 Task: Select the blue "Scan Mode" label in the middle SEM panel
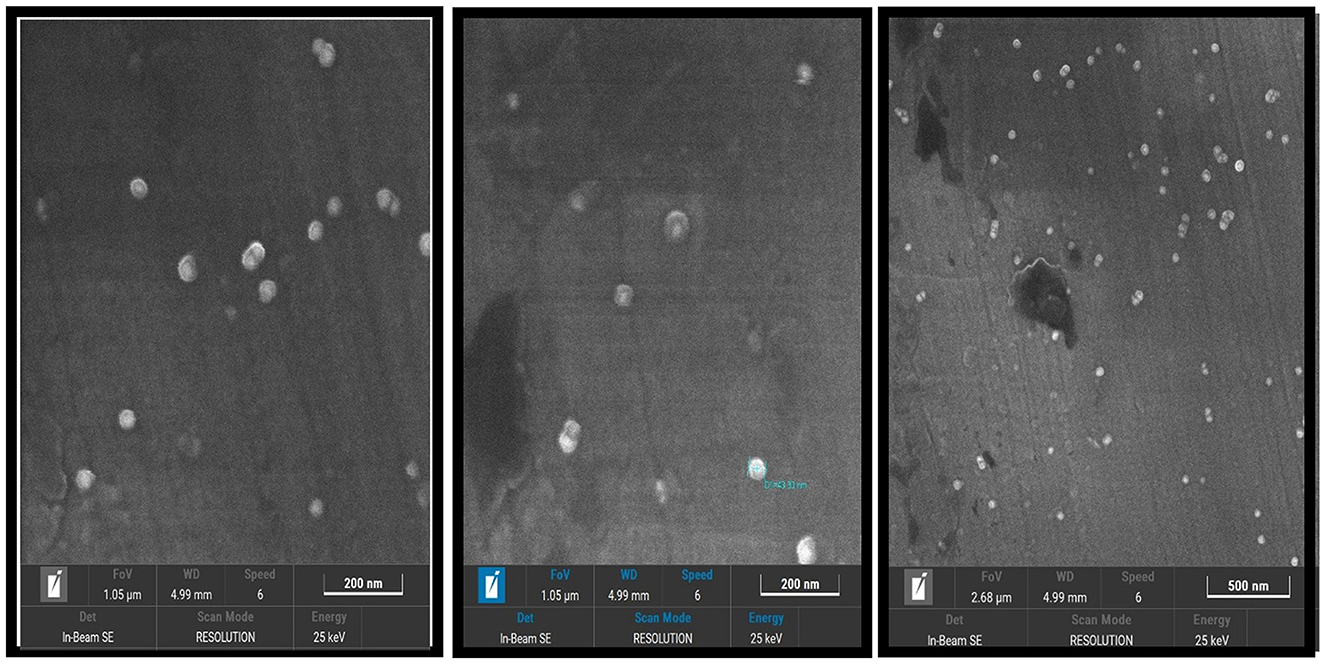point(663,618)
